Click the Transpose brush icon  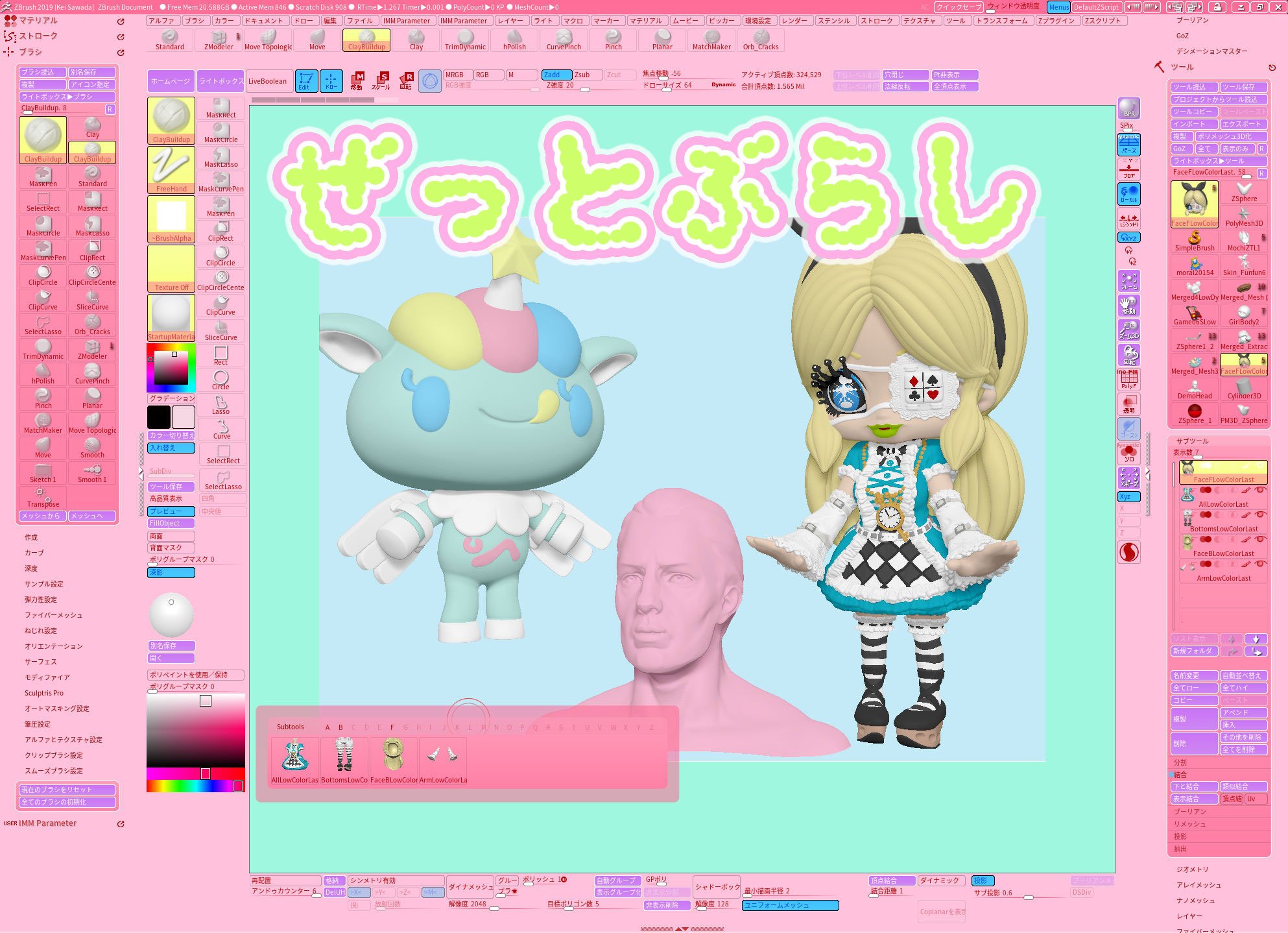click(x=43, y=497)
